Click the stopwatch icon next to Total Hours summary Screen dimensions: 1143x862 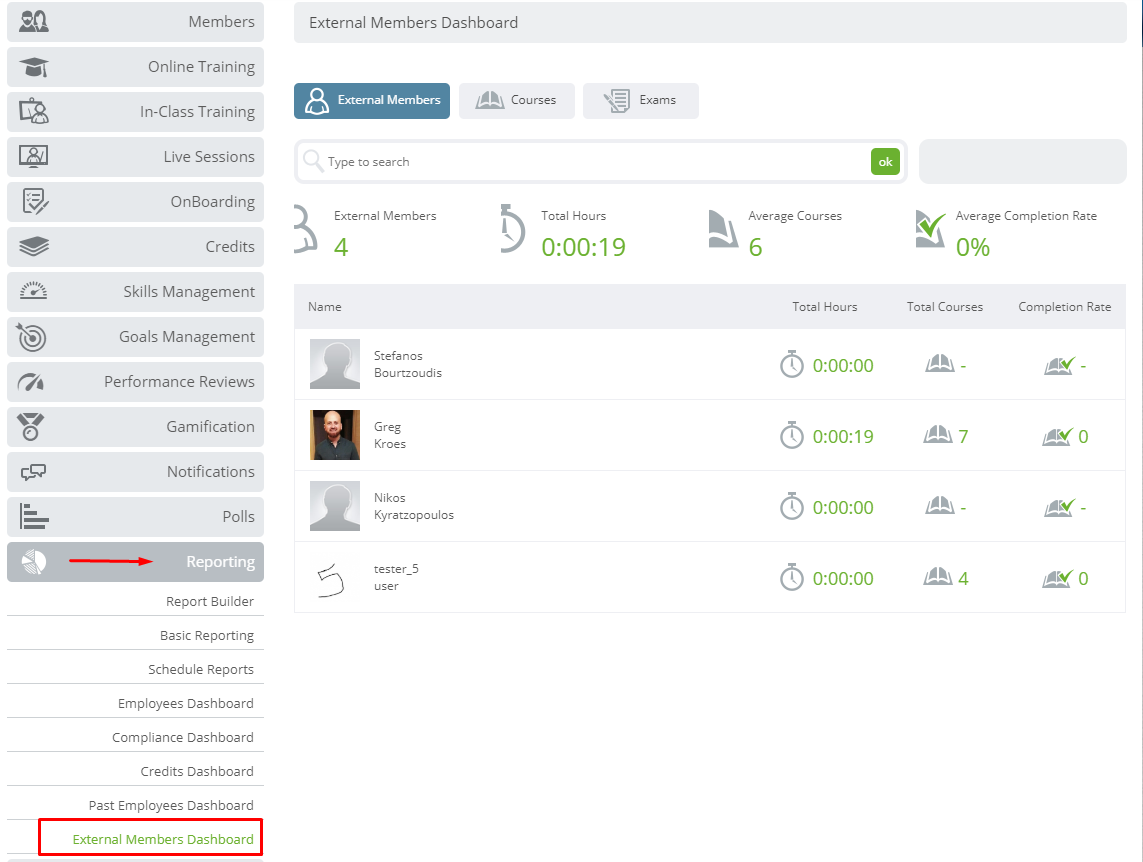pyautogui.click(x=512, y=229)
